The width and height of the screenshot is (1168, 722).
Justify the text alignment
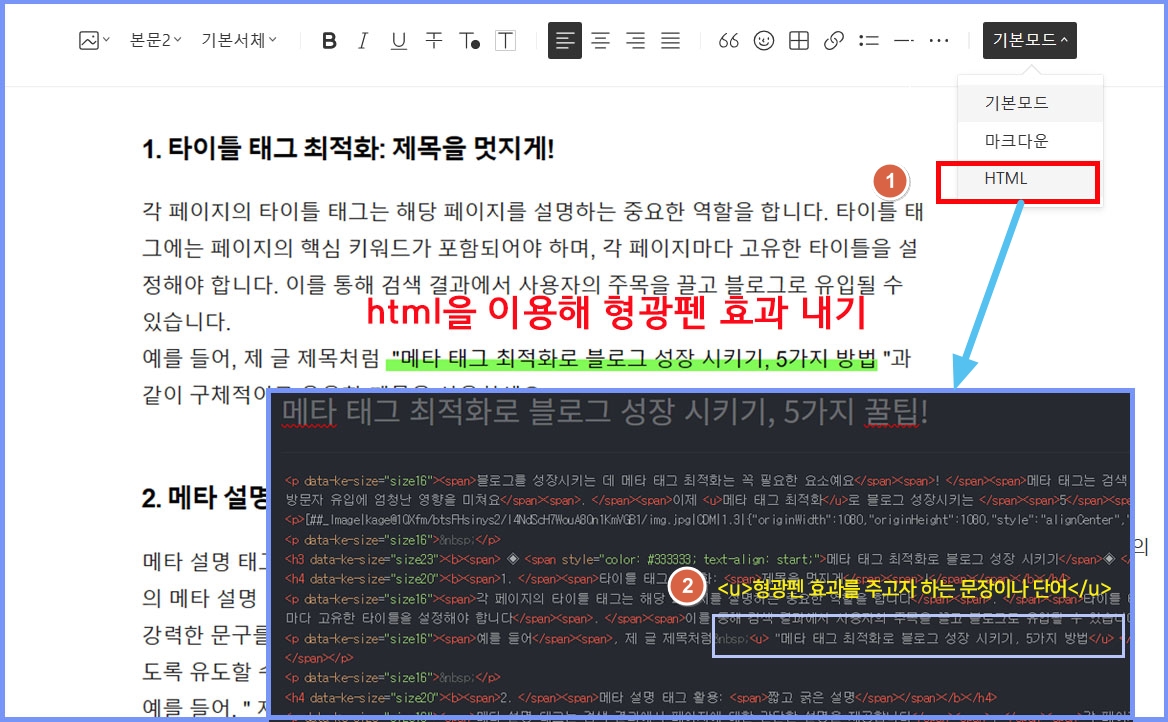tap(670, 41)
